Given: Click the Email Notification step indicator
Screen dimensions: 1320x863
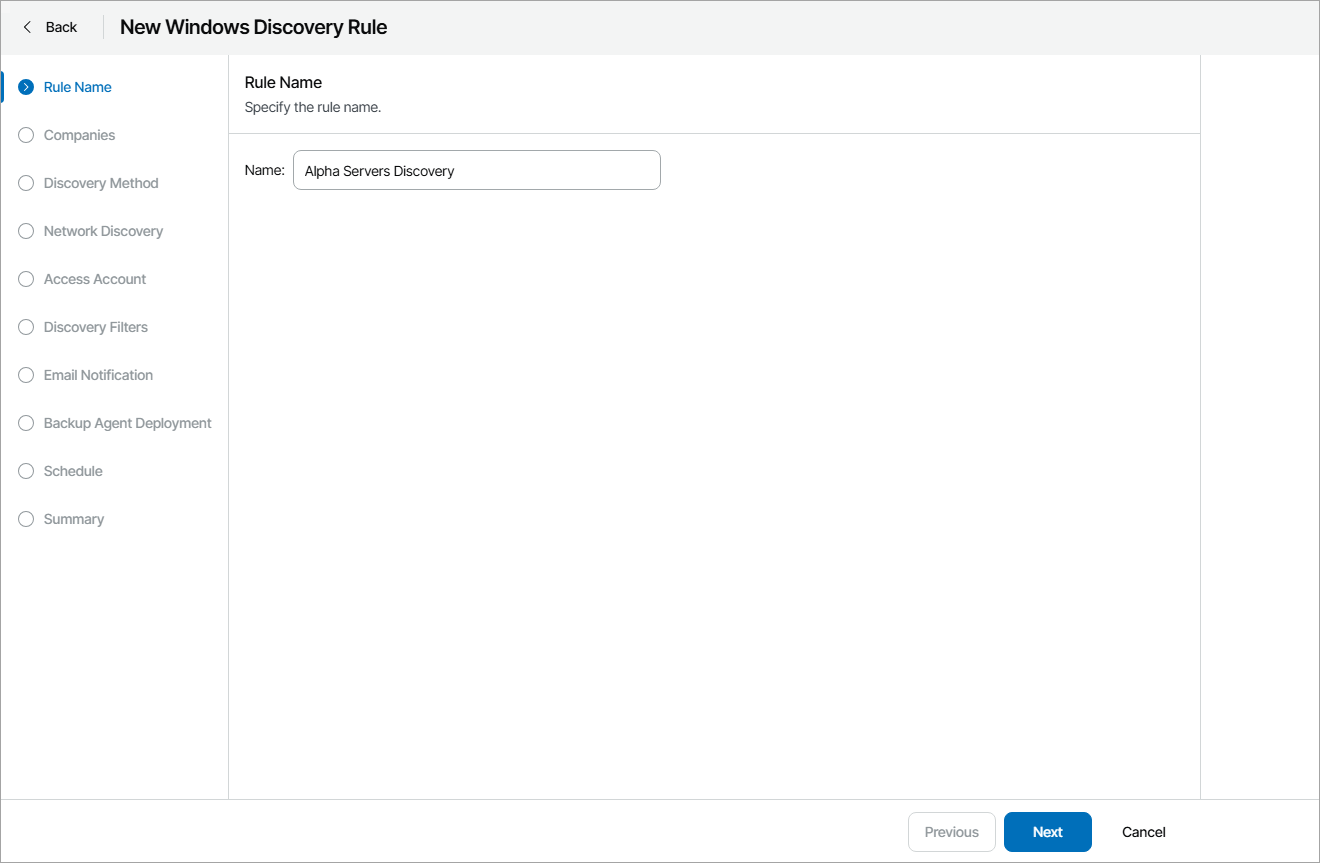Looking at the screenshot, I should click(x=26, y=375).
